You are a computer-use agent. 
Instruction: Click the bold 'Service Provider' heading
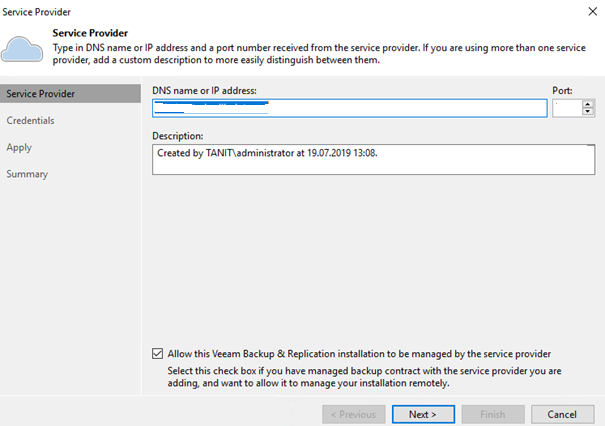coord(90,33)
